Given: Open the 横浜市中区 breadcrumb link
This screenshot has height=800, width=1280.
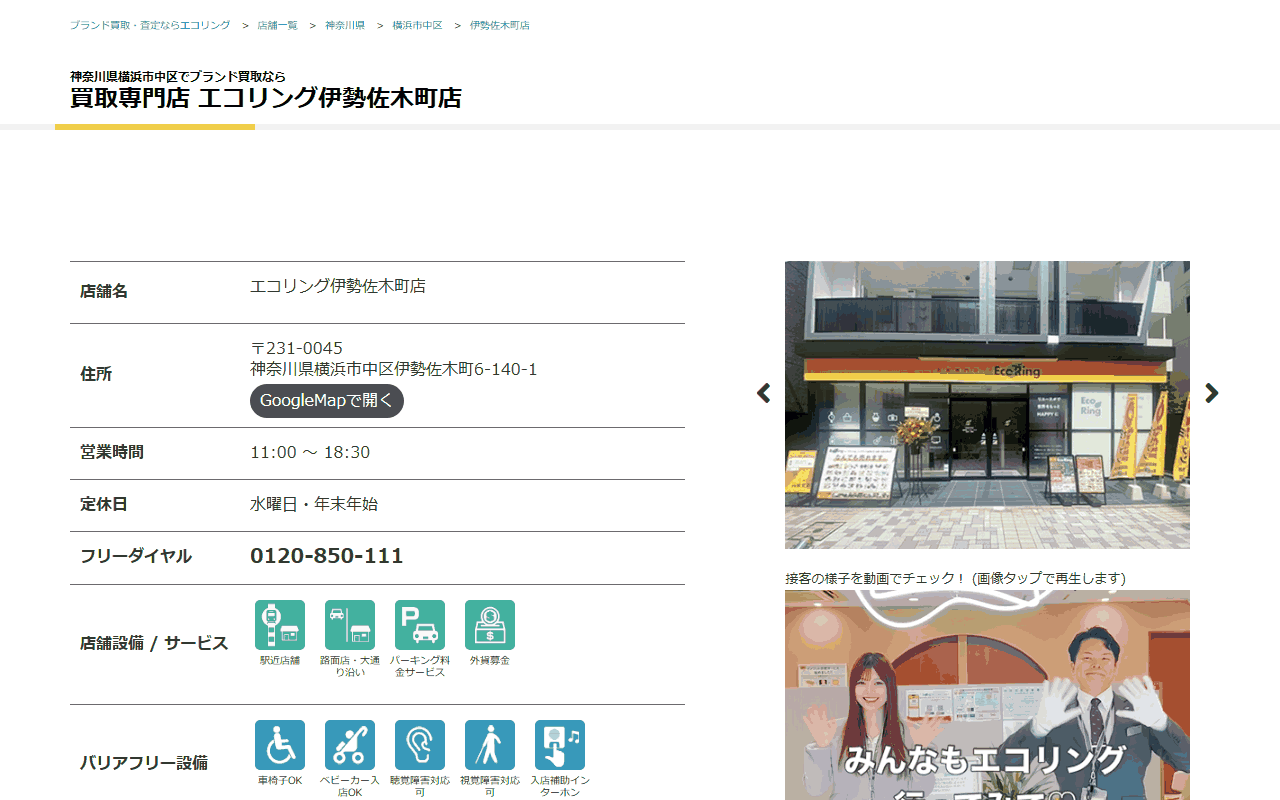Looking at the screenshot, I should [x=417, y=25].
